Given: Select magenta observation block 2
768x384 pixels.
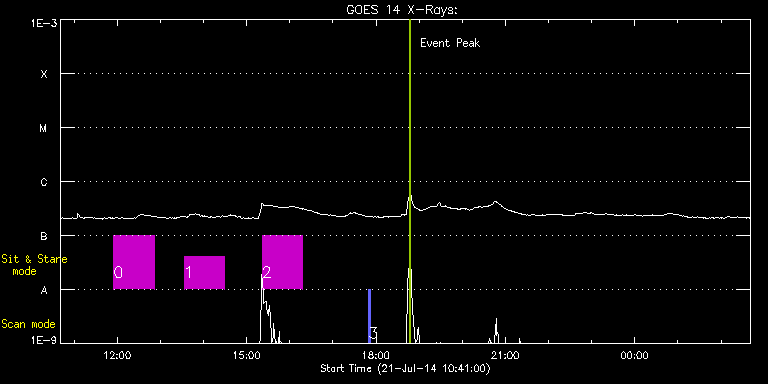Looking at the screenshot, I should tap(282, 262).
